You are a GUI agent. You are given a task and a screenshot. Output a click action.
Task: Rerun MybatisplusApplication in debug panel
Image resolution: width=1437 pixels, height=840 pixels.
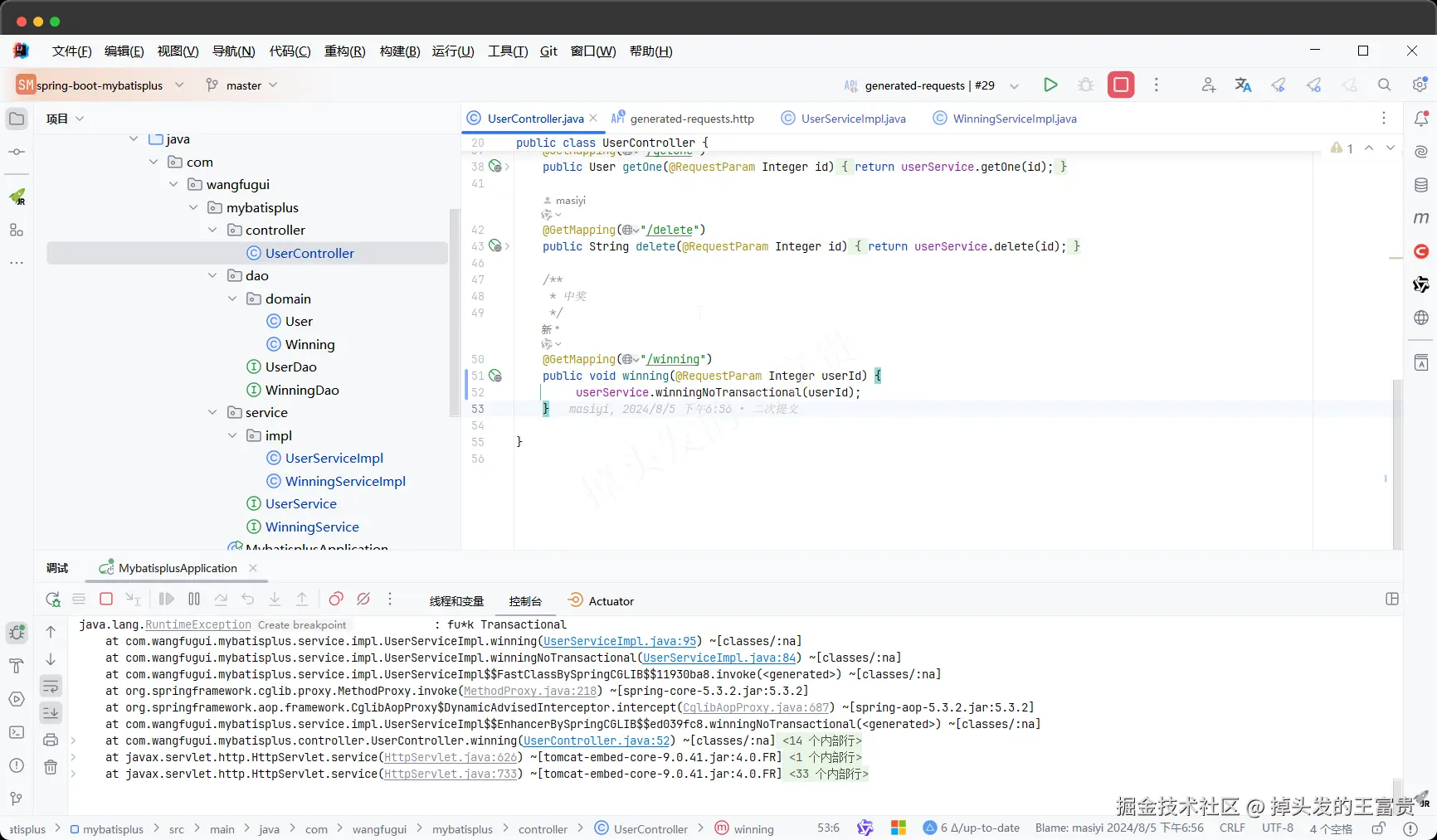53,600
